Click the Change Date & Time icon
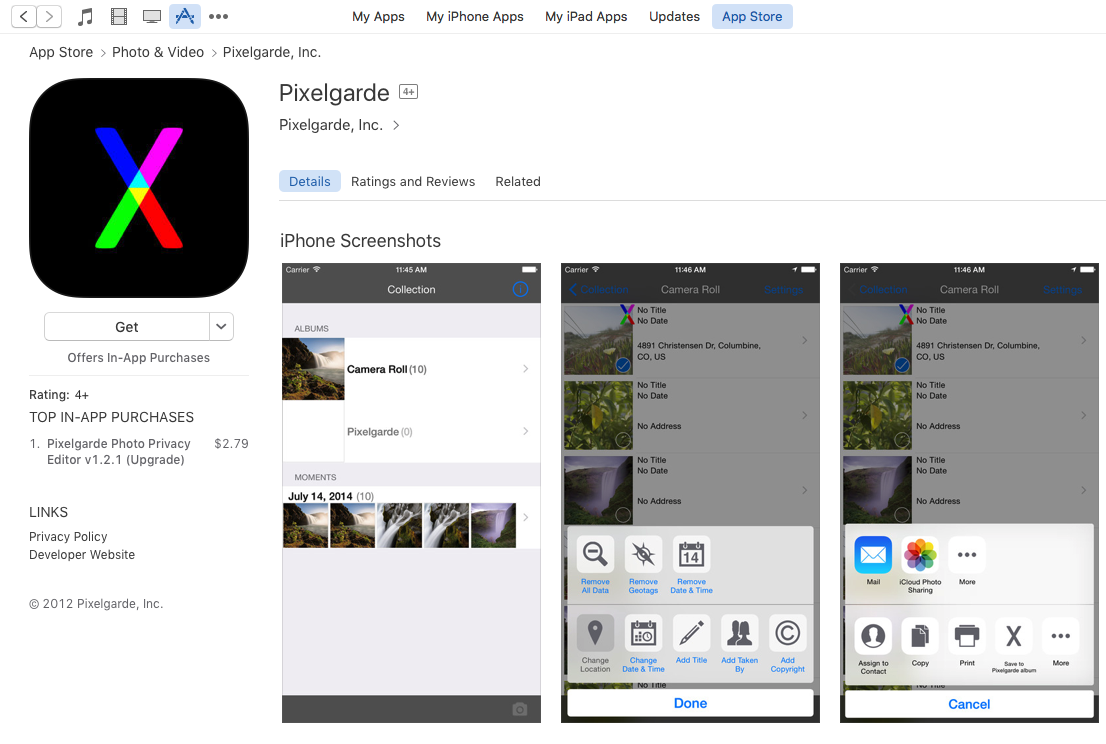 [643, 633]
